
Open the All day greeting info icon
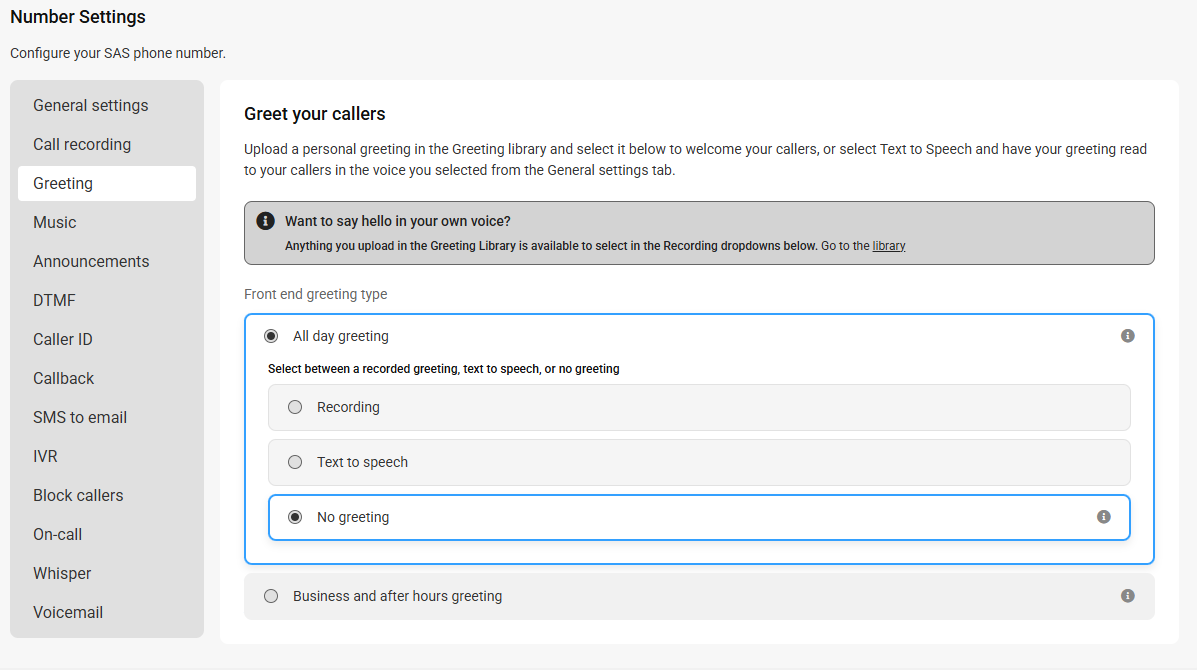pyautogui.click(x=1128, y=336)
